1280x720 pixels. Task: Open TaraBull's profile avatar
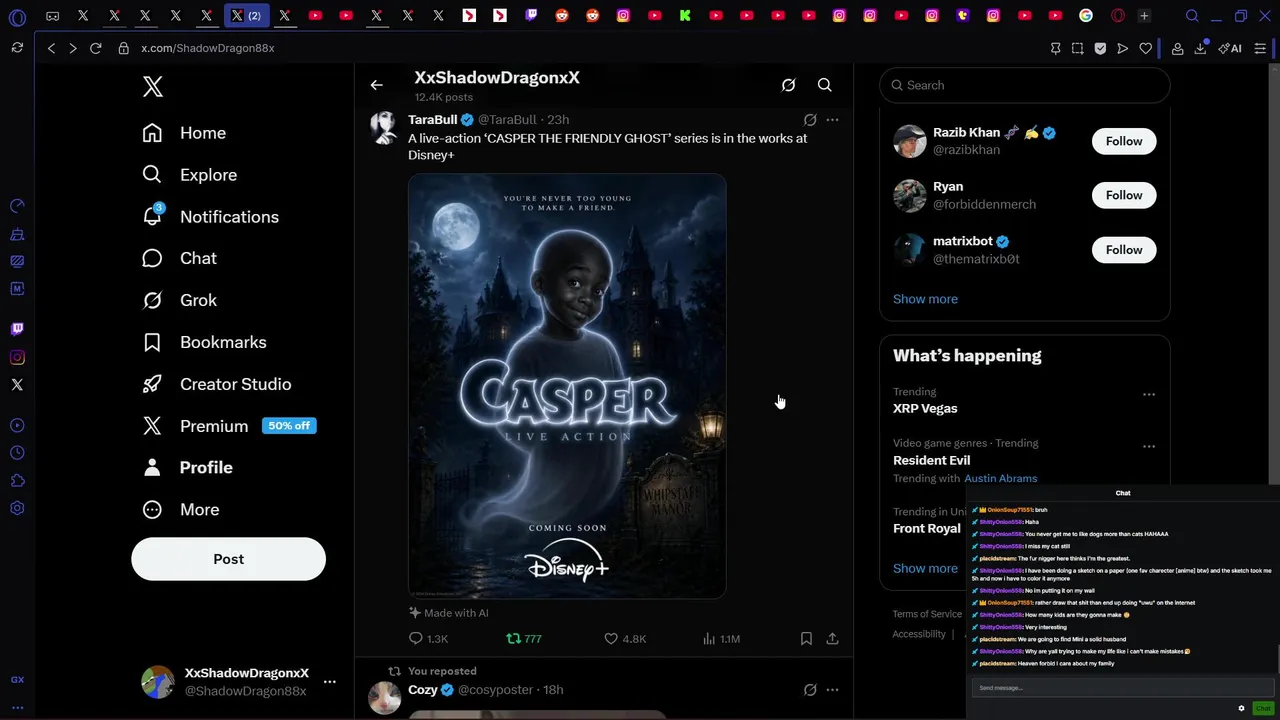point(385,127)
